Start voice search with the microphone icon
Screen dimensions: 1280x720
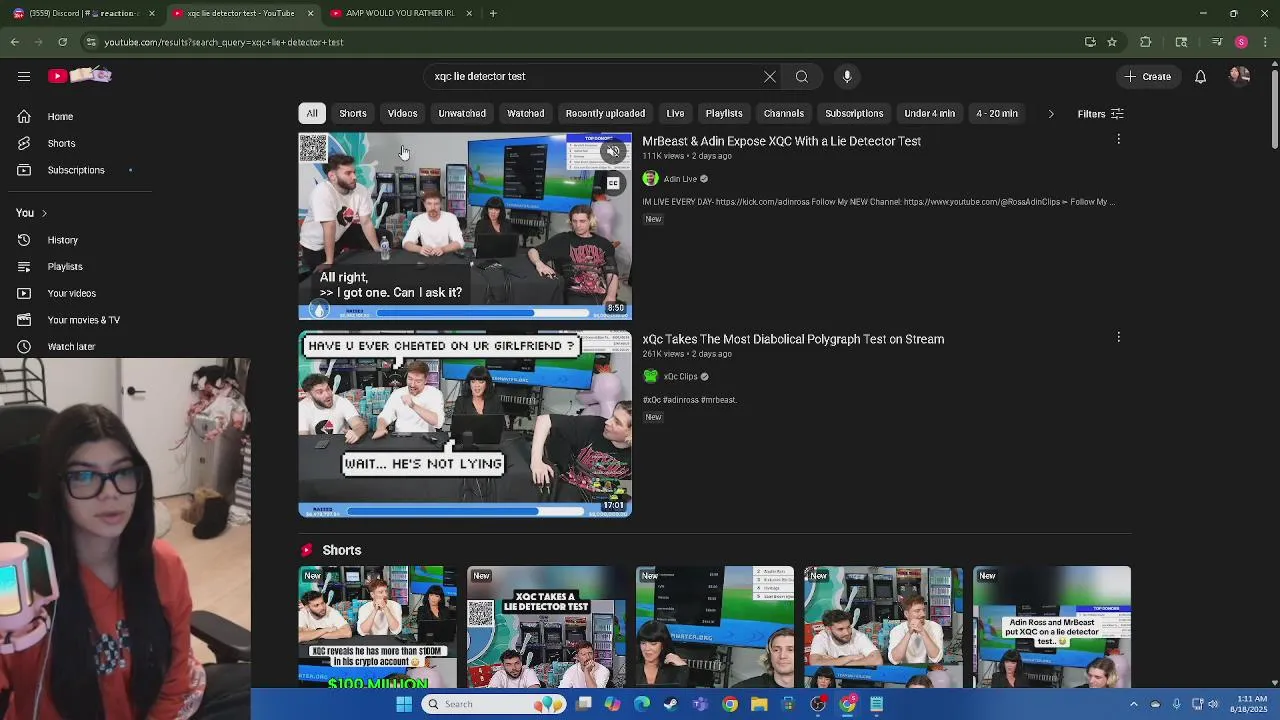847,76
